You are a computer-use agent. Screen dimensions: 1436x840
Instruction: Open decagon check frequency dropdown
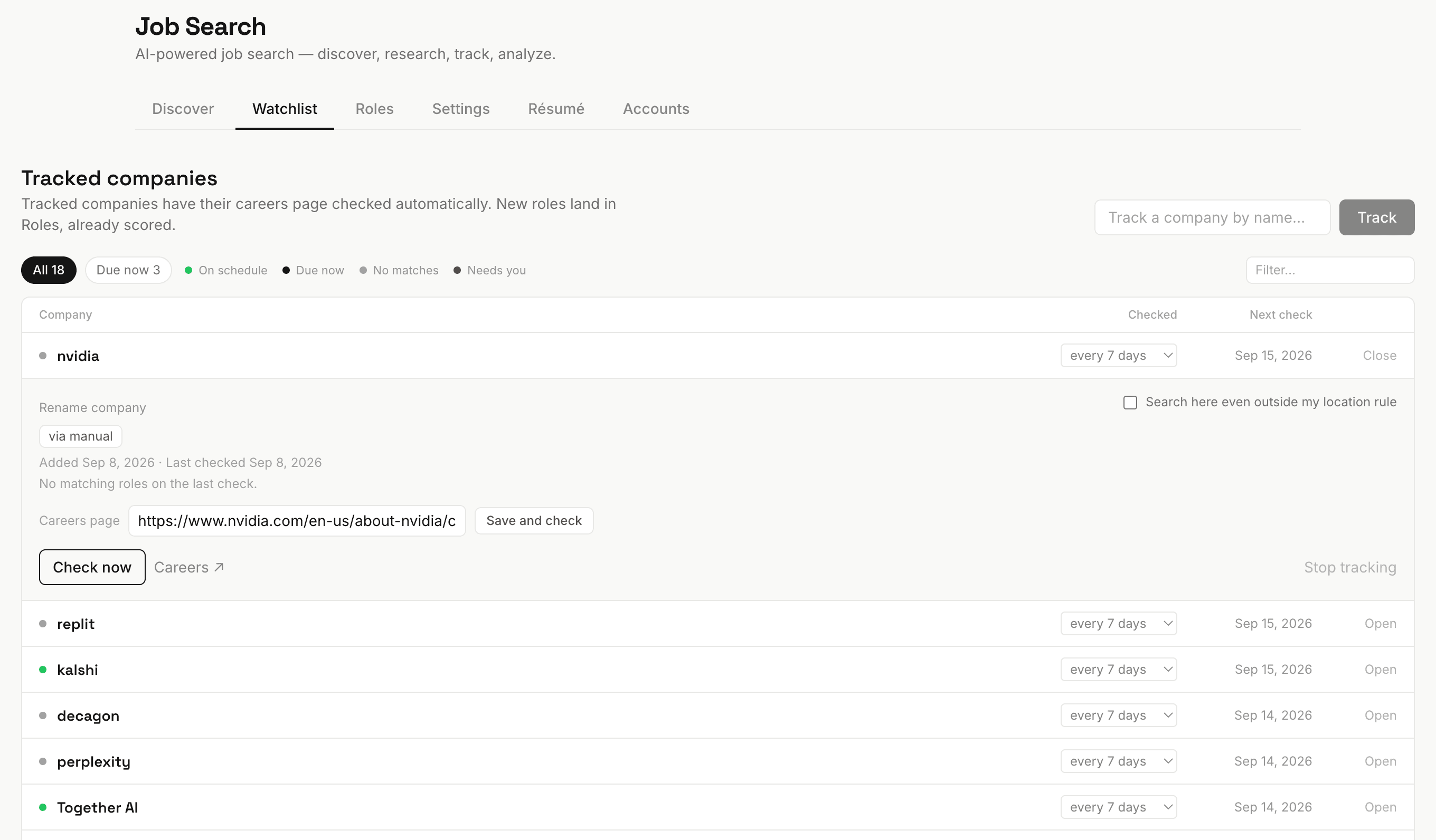coord(1119,715)
